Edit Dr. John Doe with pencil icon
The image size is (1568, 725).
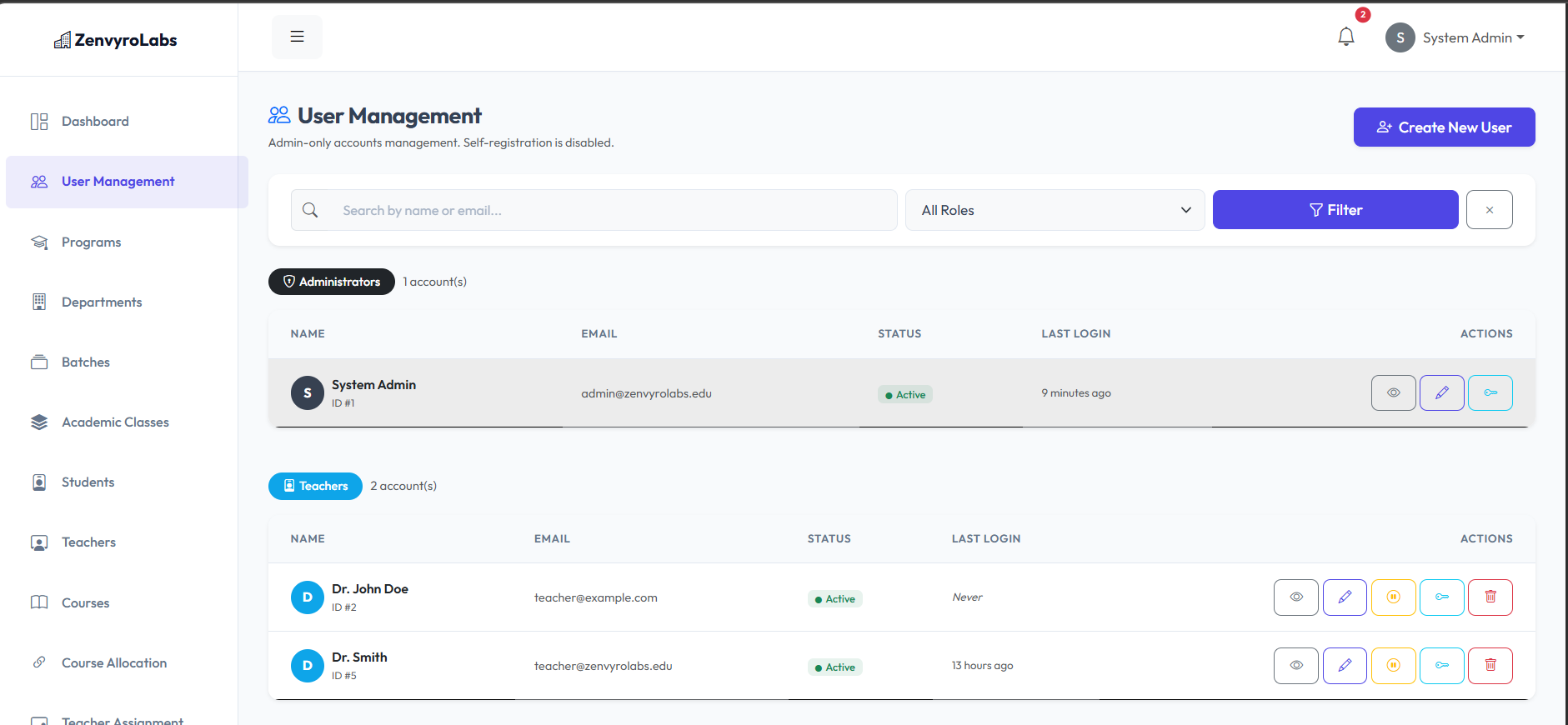[x=1345, y=597]
